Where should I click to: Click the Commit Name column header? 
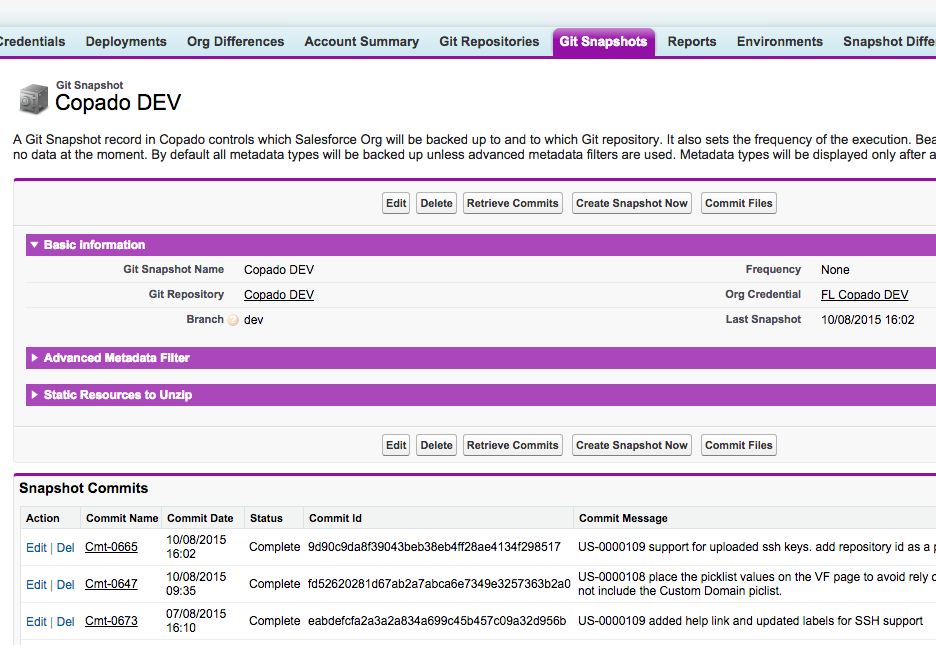pyautogui.click(x=122, y=519)
